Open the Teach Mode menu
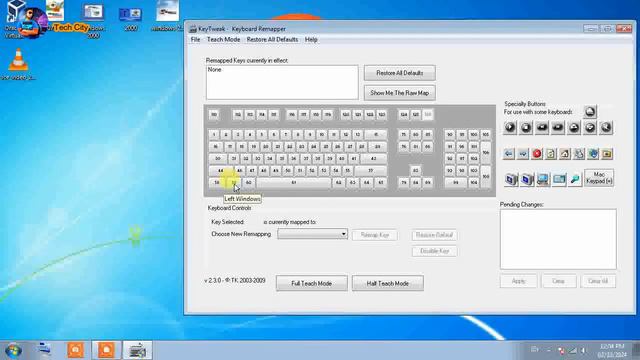Screen dimensions: 640x360 click(x=223, y=40)
